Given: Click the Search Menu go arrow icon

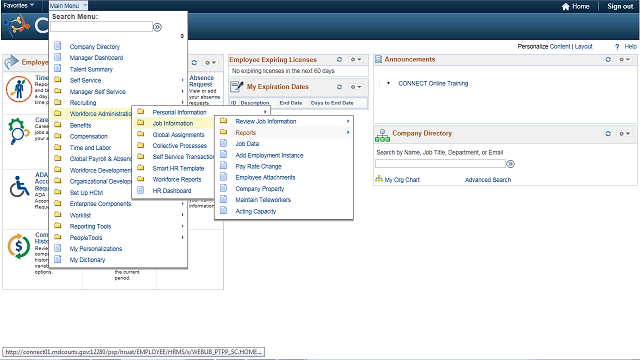Looking at the screenshot, I should click(x=157, y=27).
